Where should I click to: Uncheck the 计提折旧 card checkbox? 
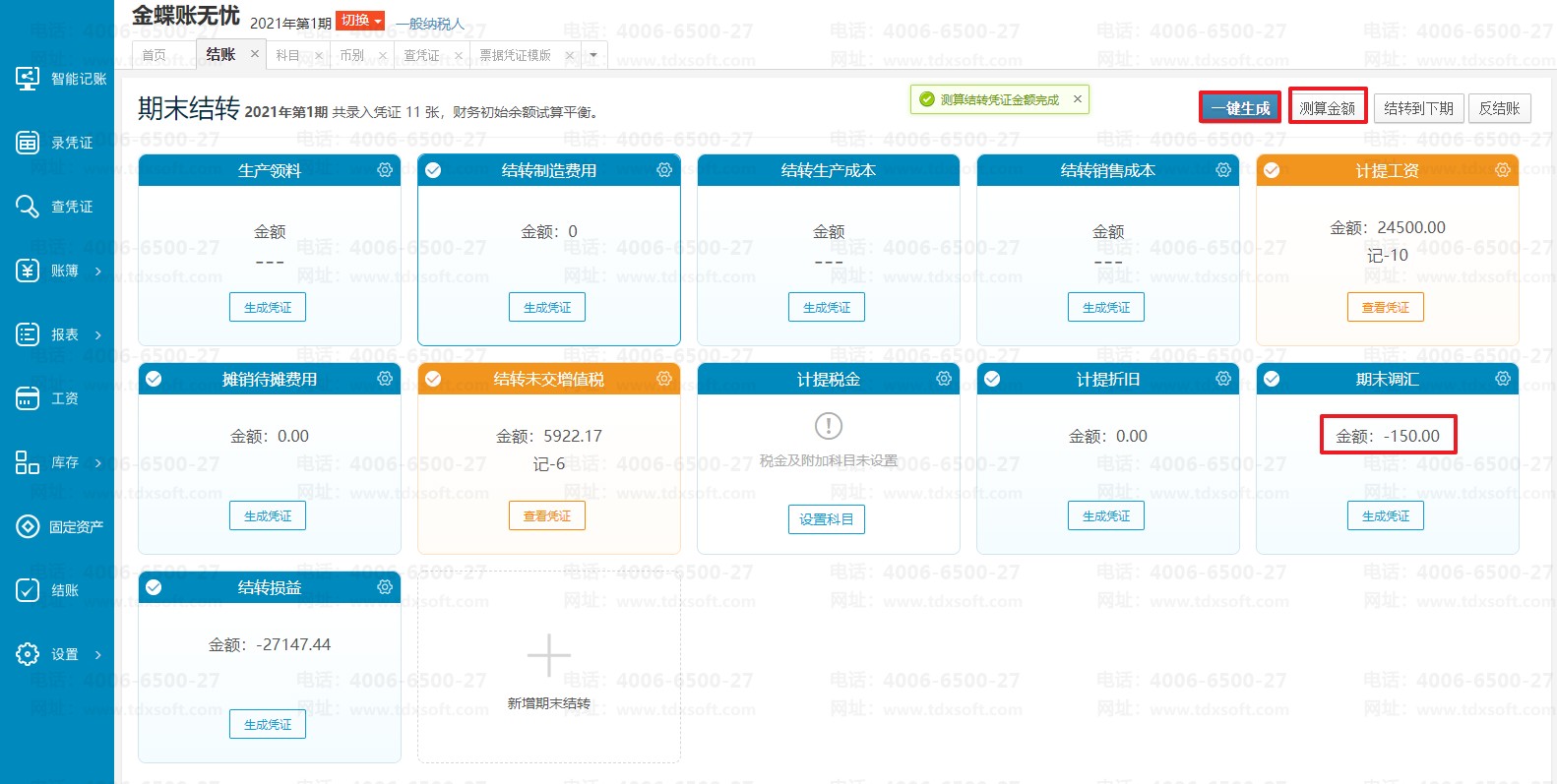(992, 379)
